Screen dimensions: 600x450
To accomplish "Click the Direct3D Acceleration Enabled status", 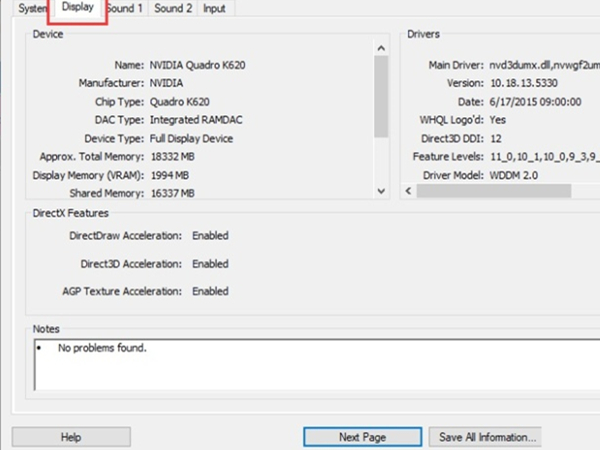I will click(210, 264).
